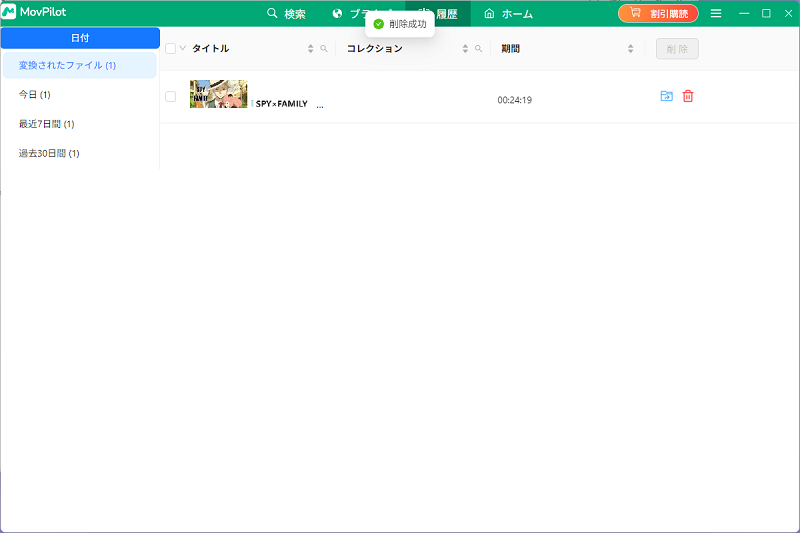Click the 削除成功 success notification

[x=400, y=24]
